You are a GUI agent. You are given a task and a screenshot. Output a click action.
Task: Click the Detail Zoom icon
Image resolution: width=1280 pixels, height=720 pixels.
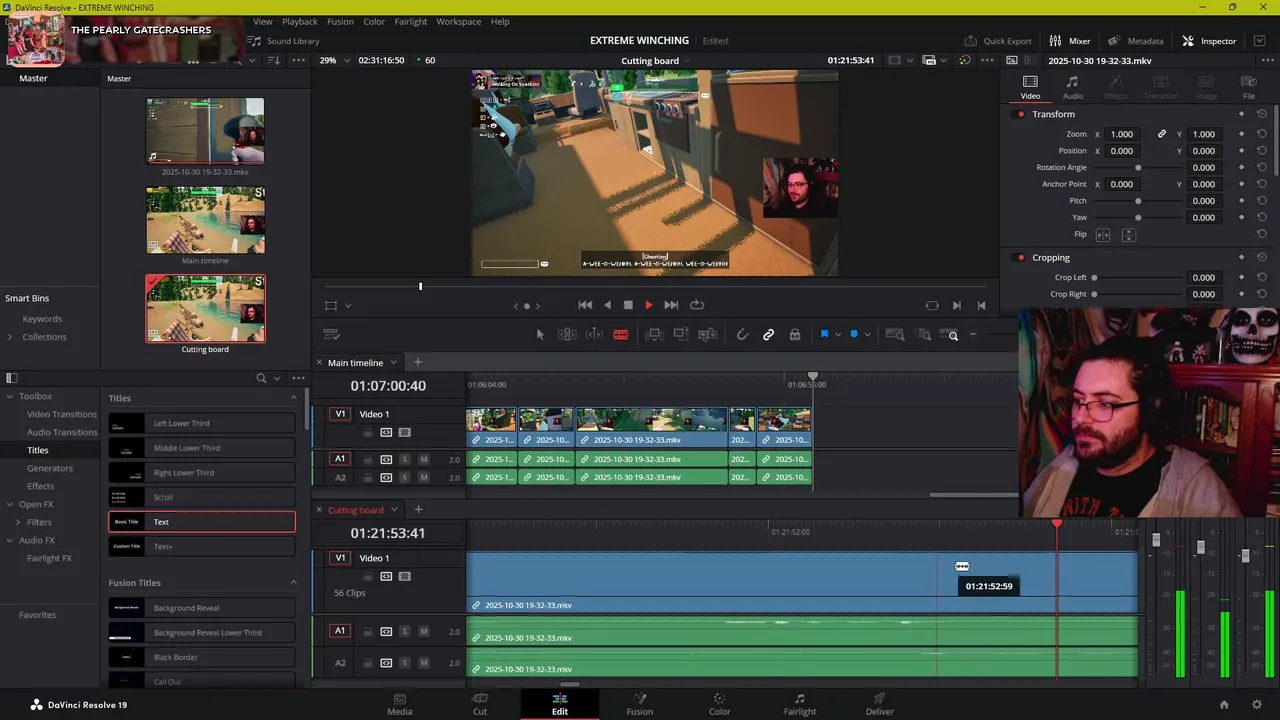coord(925,335)
